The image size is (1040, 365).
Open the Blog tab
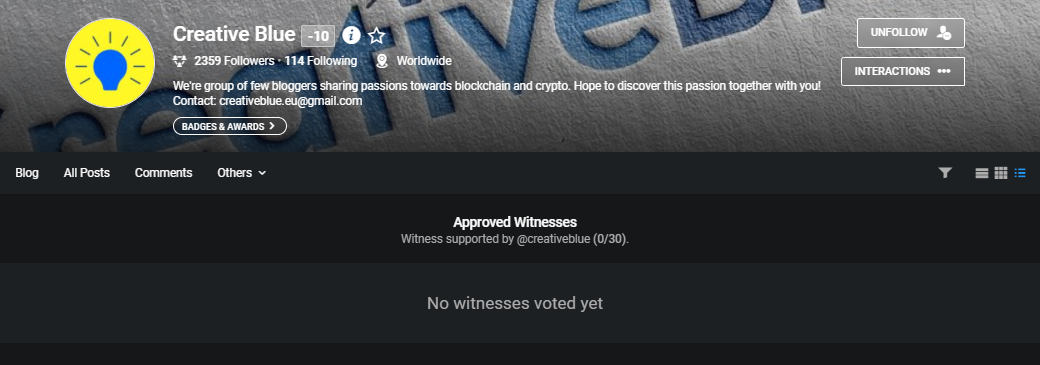[27, 173]
